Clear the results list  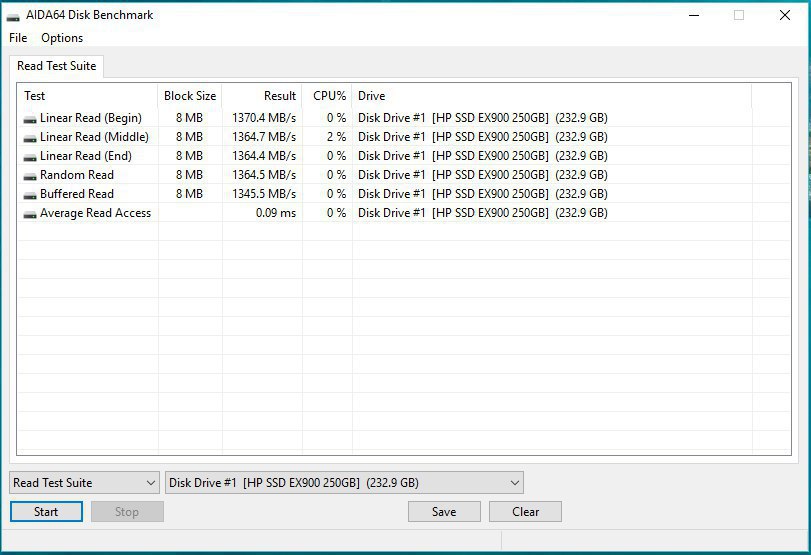525,512
